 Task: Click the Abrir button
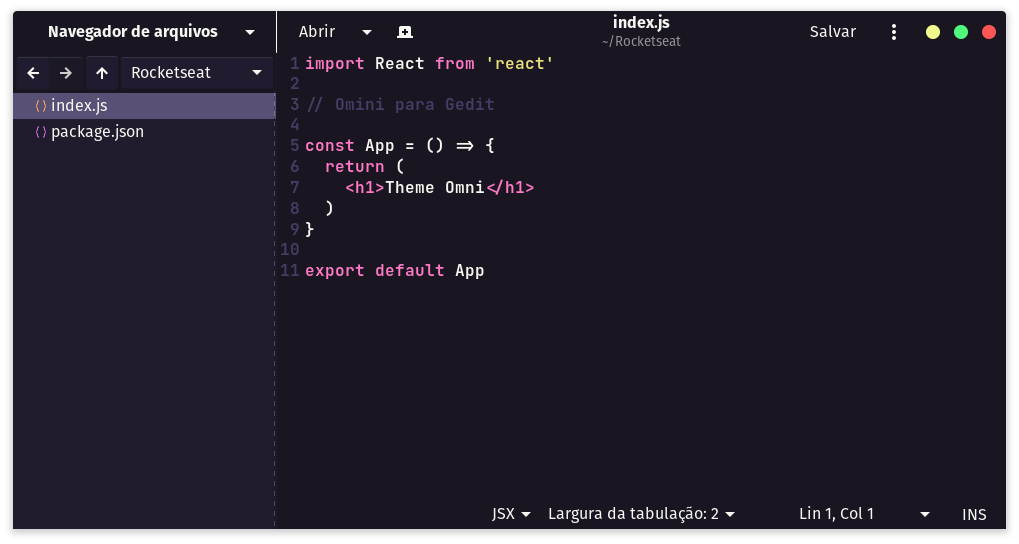(317, 32)
